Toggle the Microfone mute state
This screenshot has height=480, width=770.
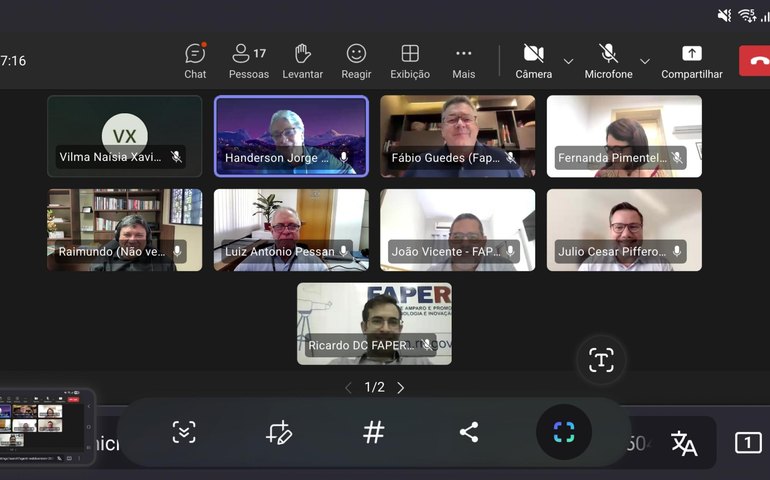608,60
